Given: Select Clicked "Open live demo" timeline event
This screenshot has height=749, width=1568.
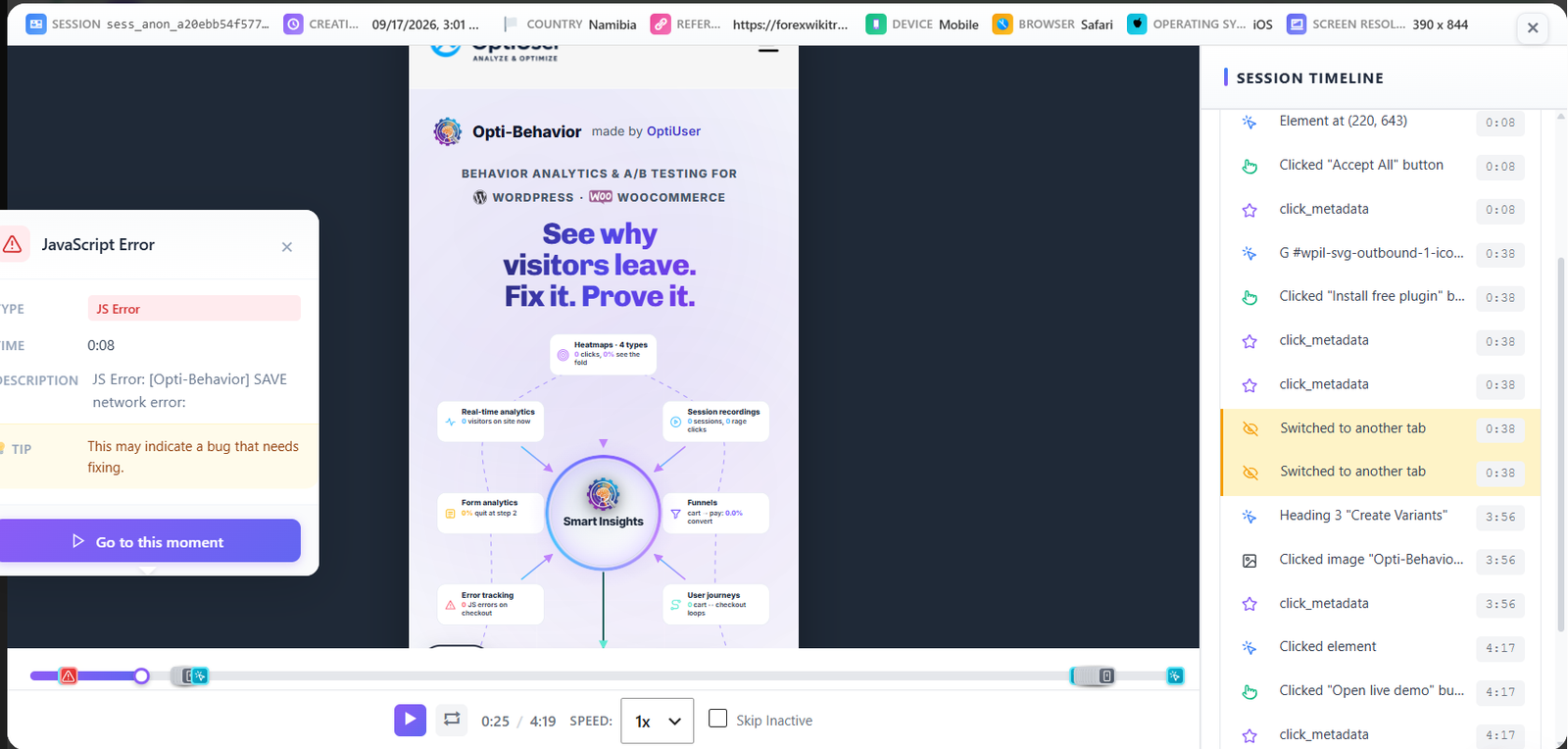Looking at the screenshot, I should tap(1381, 691).
